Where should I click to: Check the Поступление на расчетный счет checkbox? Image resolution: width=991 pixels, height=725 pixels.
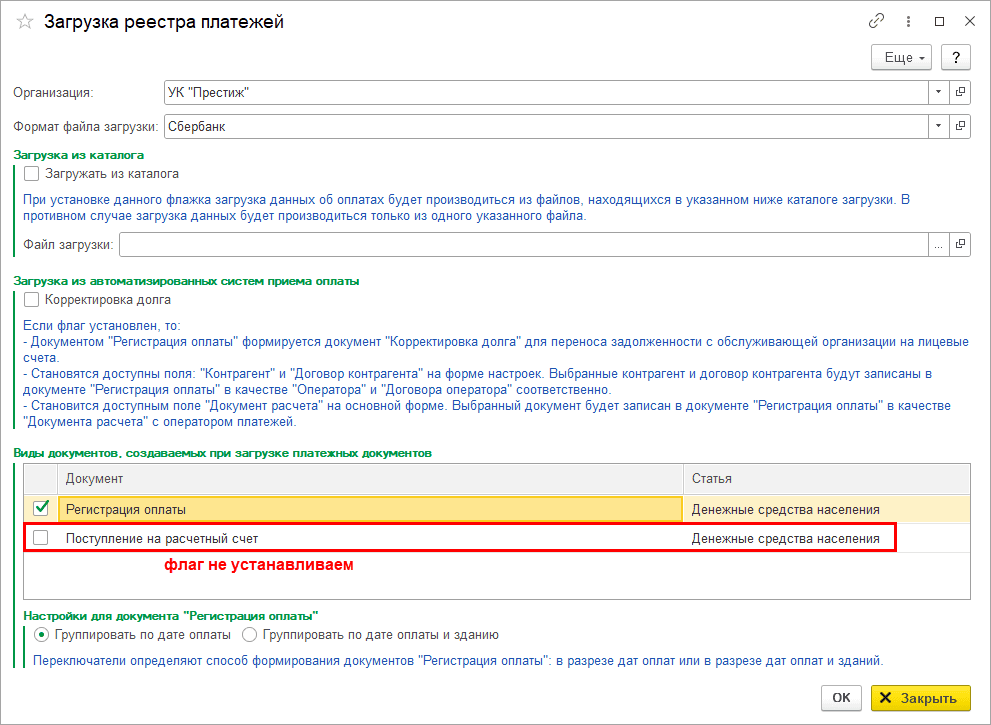pyautogui.click(x=41, y=538)
